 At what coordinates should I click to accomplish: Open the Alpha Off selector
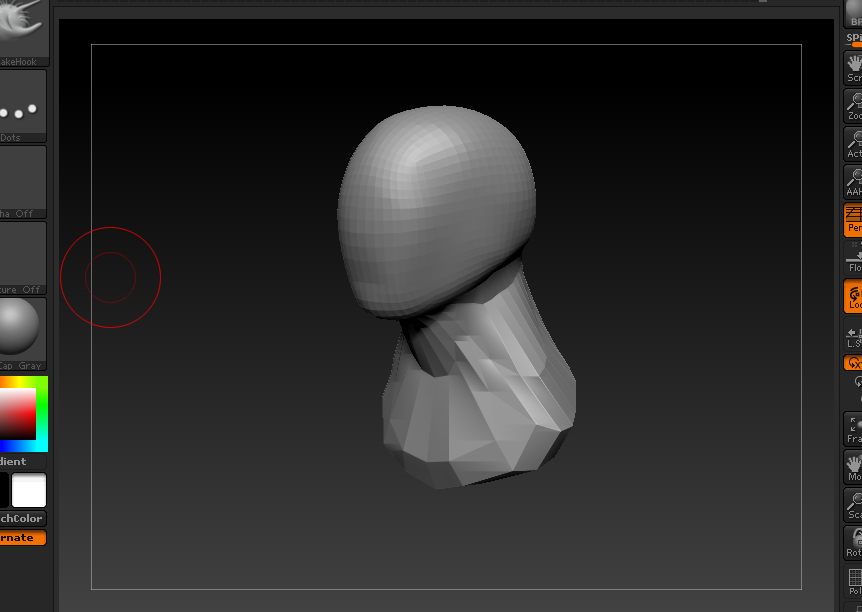(x=22, y=182)
